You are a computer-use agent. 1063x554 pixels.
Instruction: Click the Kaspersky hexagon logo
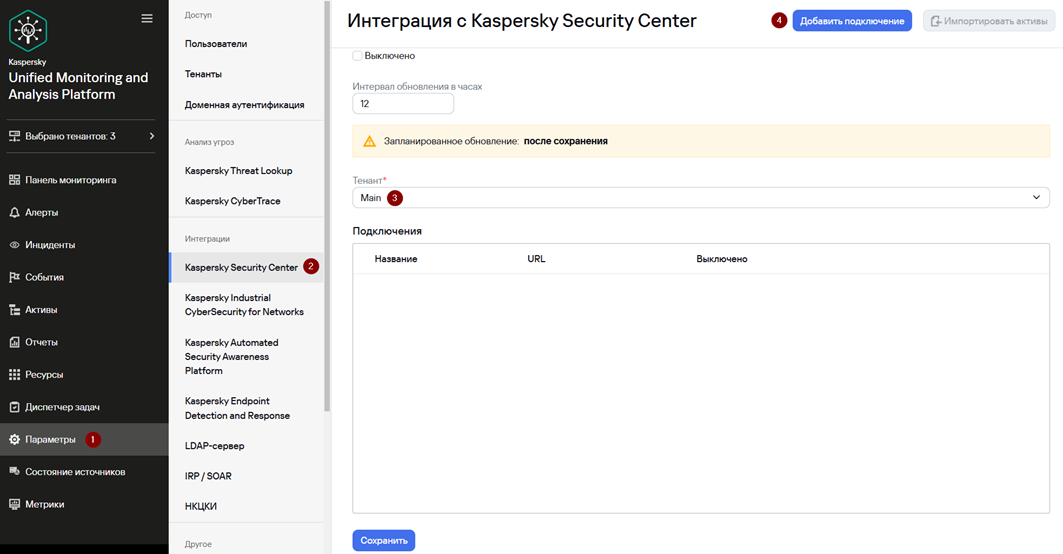pos(28,31)
